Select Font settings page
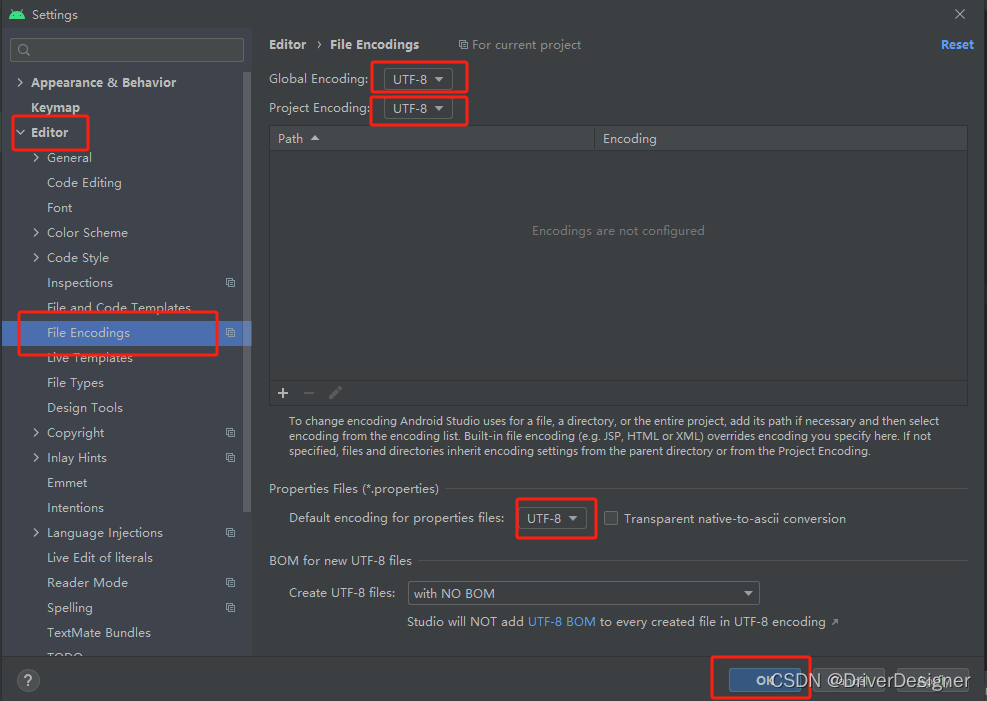987x701 pixels. (60, 208)
